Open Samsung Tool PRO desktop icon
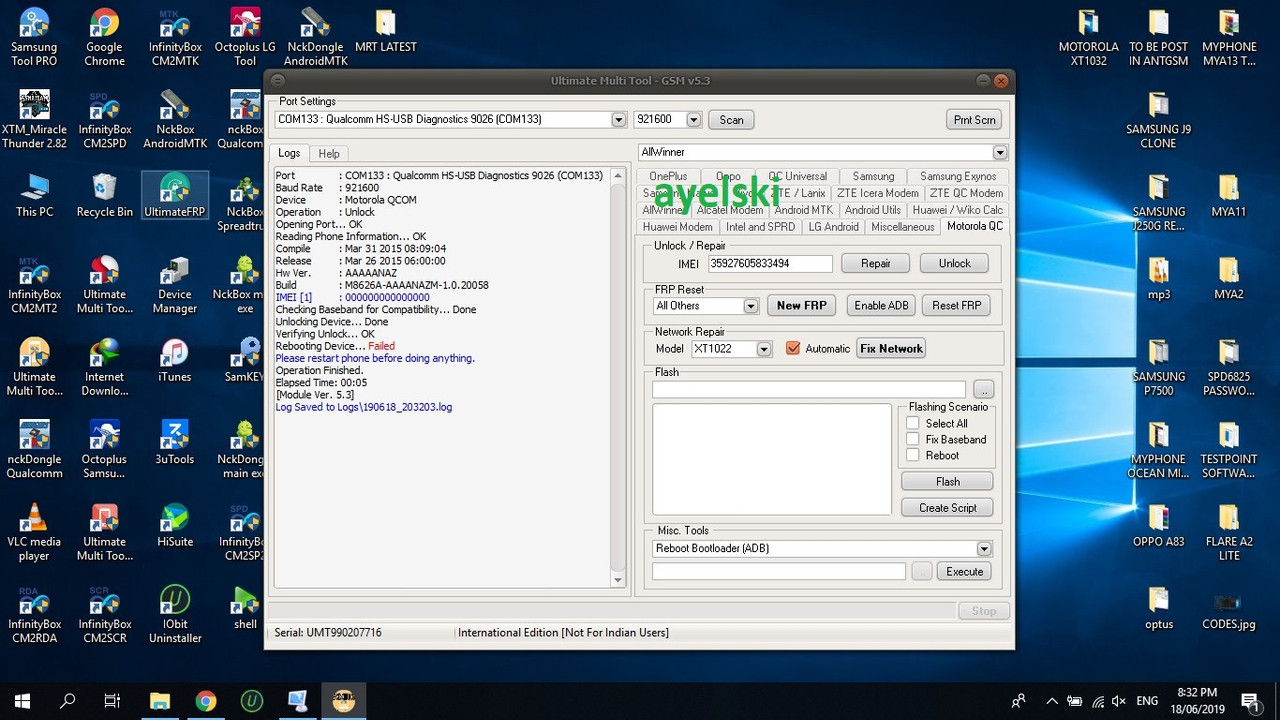1280x720 pixels. [34, 37]
